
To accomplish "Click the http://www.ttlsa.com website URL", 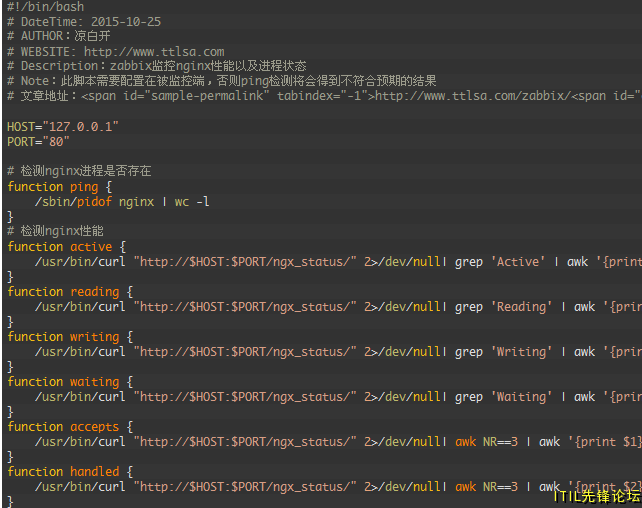I will [x=154, y=52].
